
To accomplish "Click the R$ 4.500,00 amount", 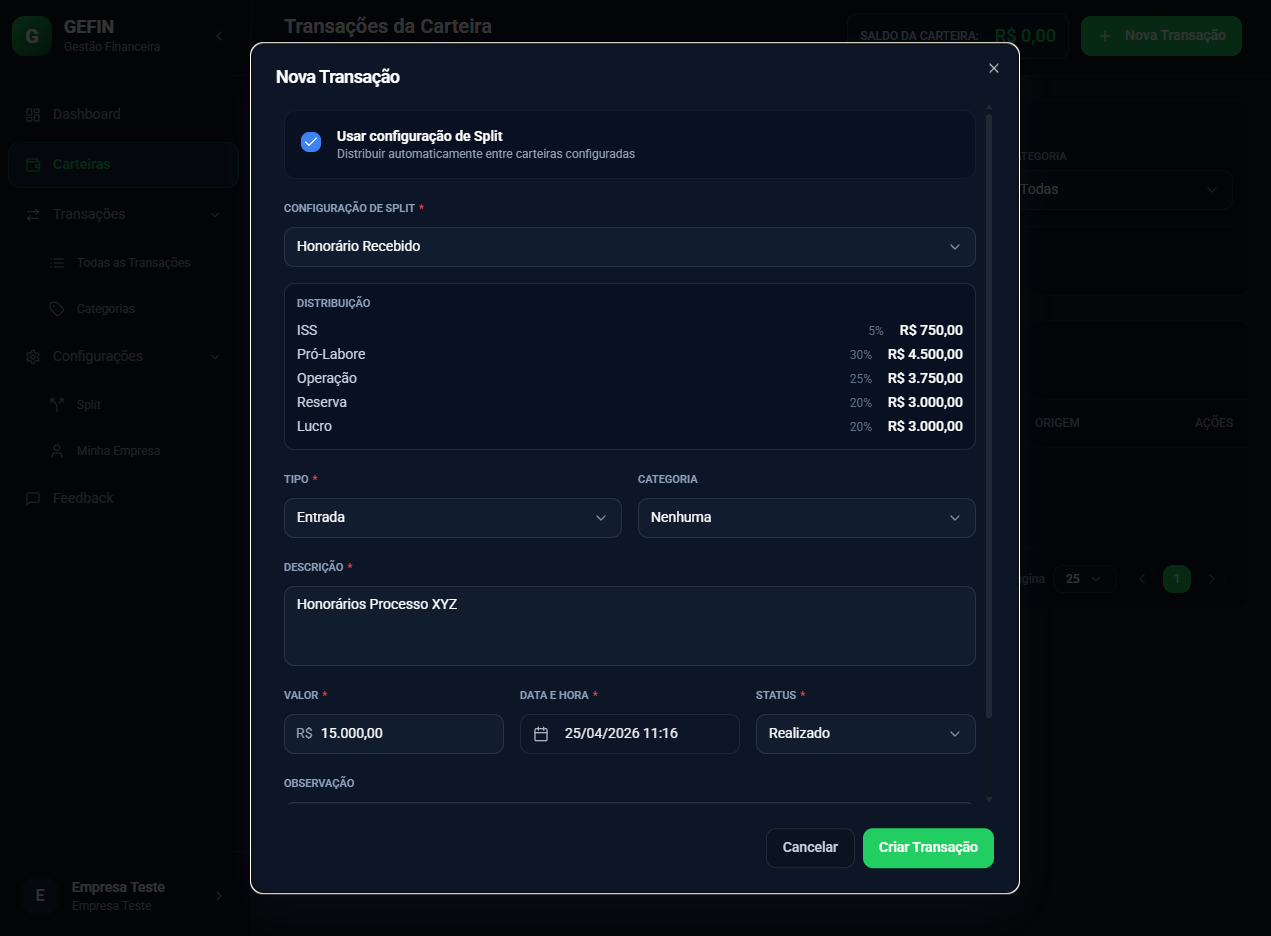I will [x=925, y=354].
